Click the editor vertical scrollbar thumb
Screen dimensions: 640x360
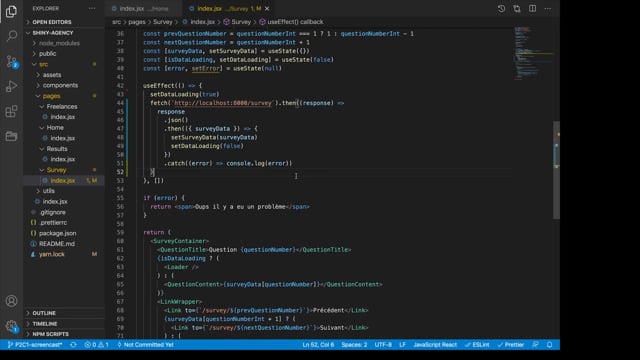tap(556, 170)
